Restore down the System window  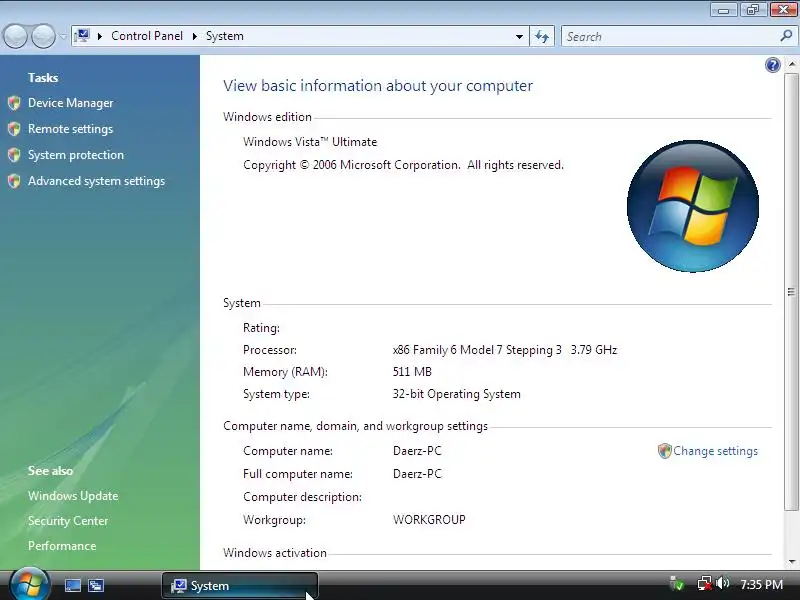point(753,10)
